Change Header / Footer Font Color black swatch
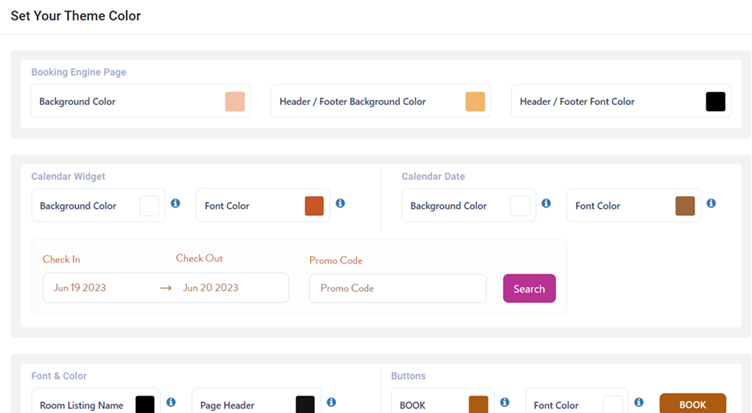 coord(715,101)
